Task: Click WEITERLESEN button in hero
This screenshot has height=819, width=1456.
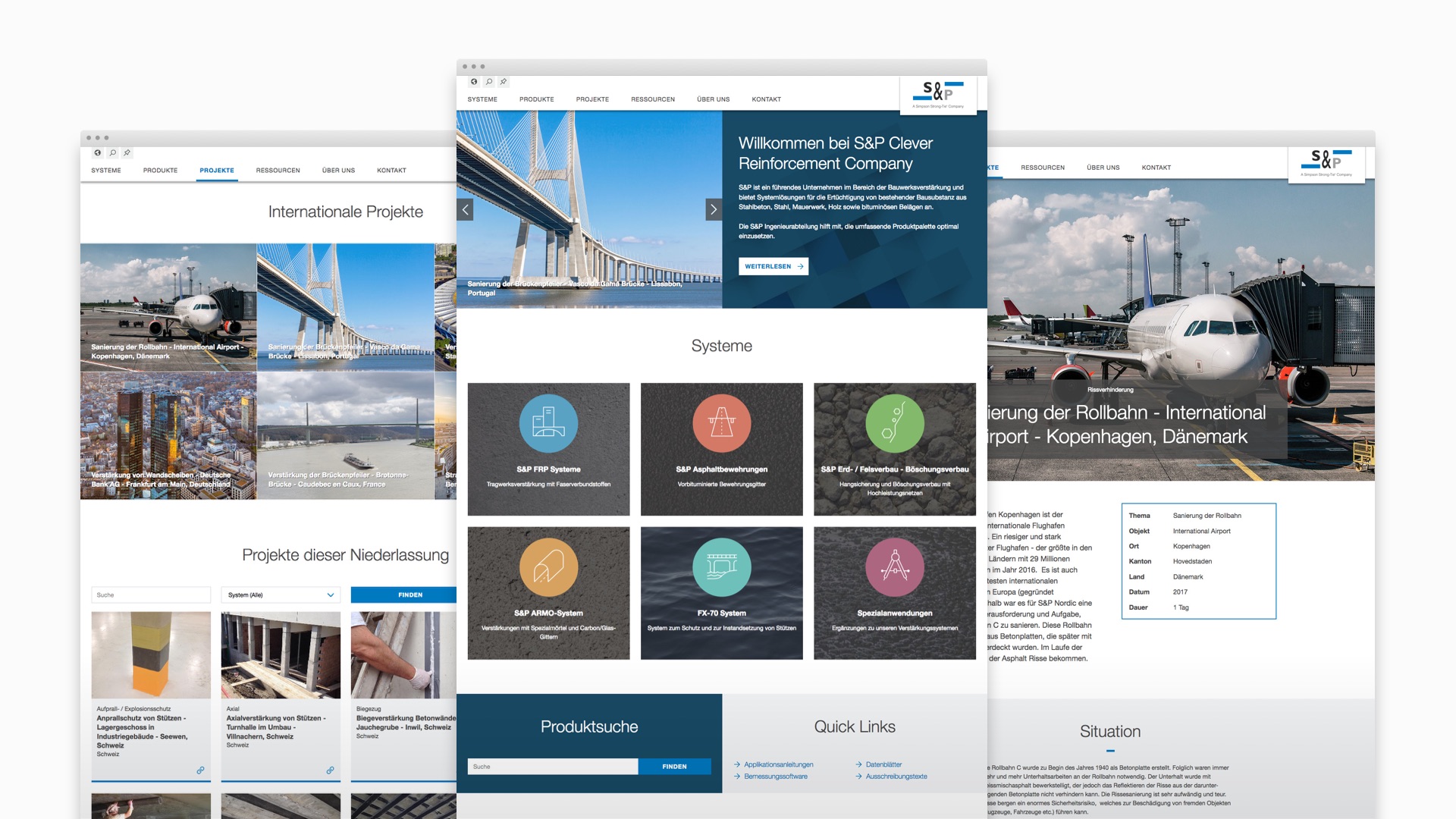Action: point(773,266)
